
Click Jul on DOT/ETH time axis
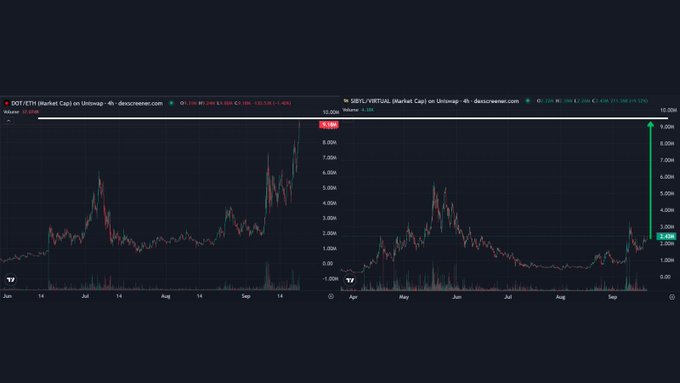pyautogui.click(x=85, y=296)
